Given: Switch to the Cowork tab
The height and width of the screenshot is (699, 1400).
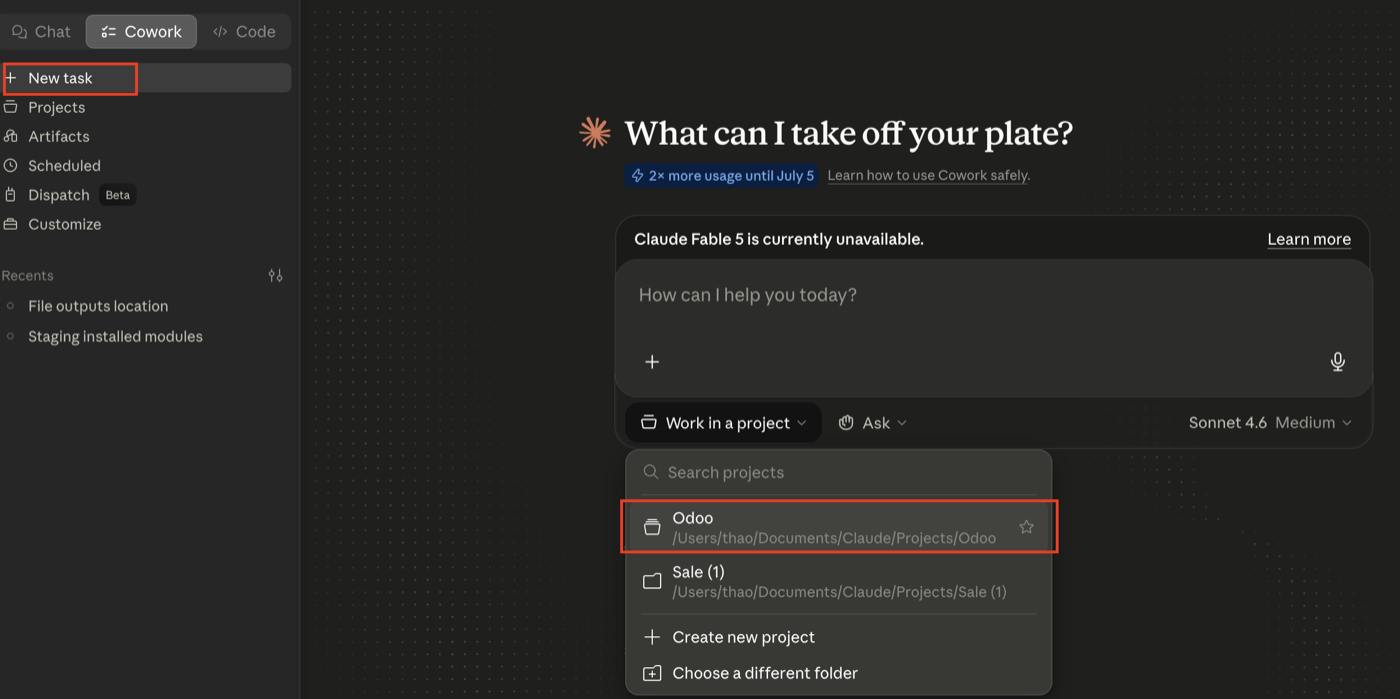Looking at the screenshot, I should coord(141,31).
